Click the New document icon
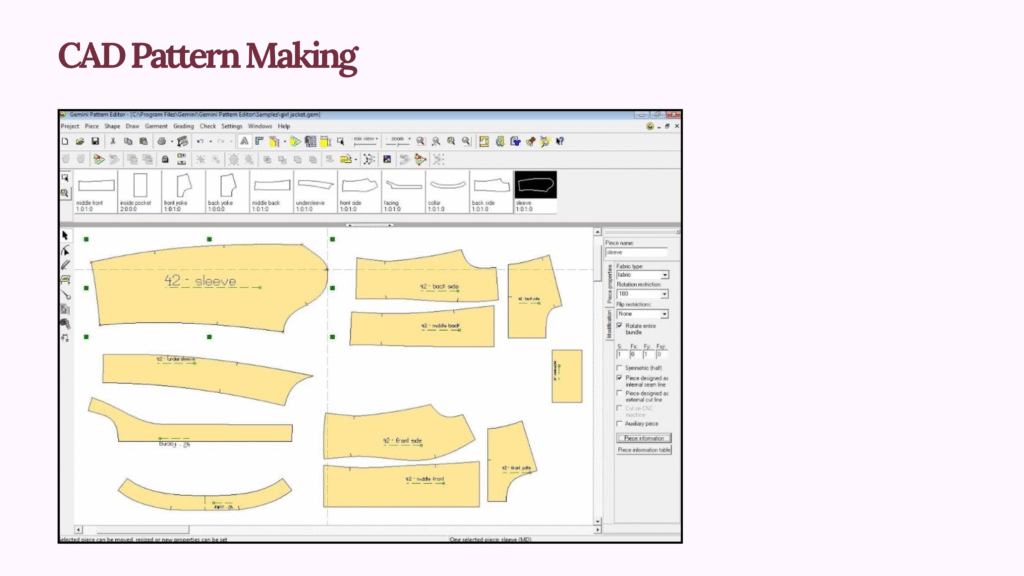 click(x=66, y=142)
